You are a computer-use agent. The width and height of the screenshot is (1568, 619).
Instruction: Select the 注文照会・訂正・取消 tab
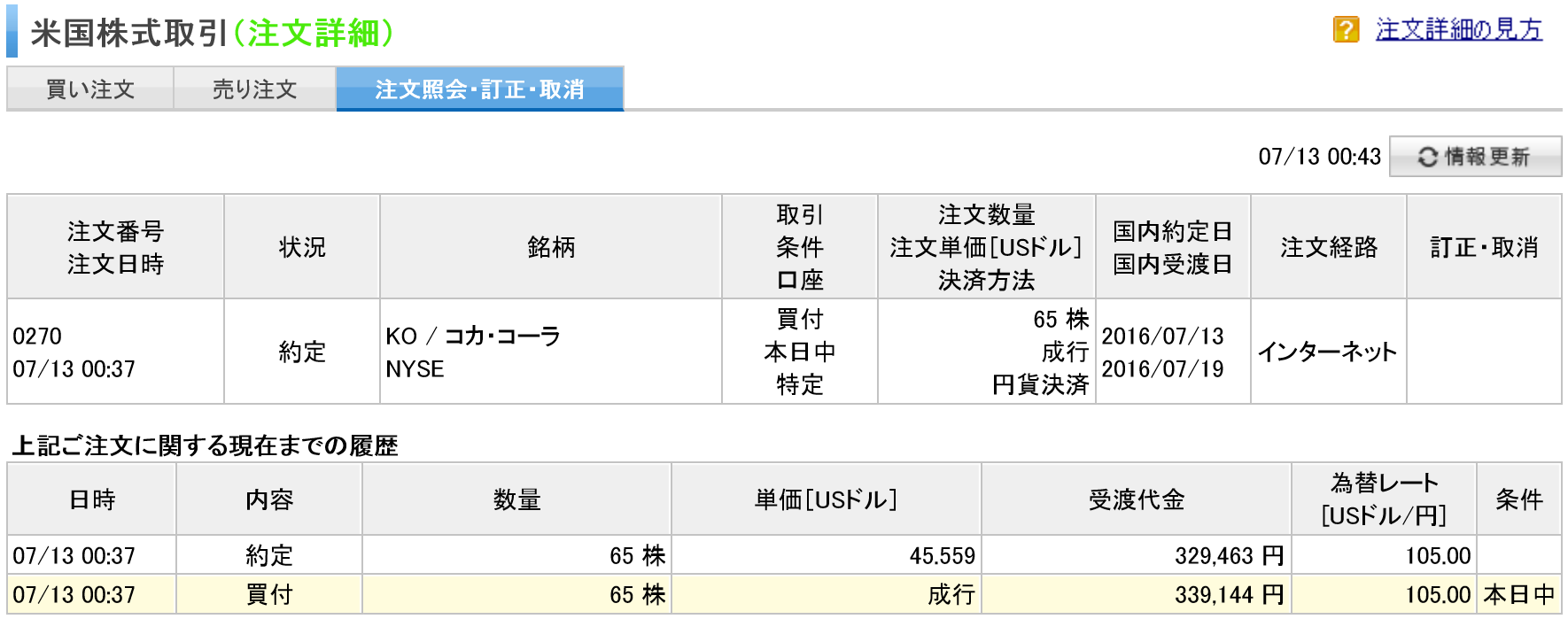coord(480,89)
